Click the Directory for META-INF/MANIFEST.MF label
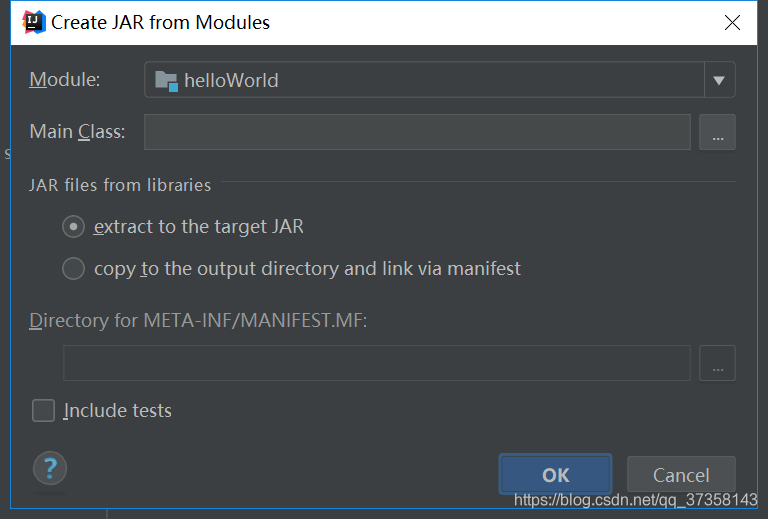The width and height of the screenshot is (768, 519). (198, 321)
